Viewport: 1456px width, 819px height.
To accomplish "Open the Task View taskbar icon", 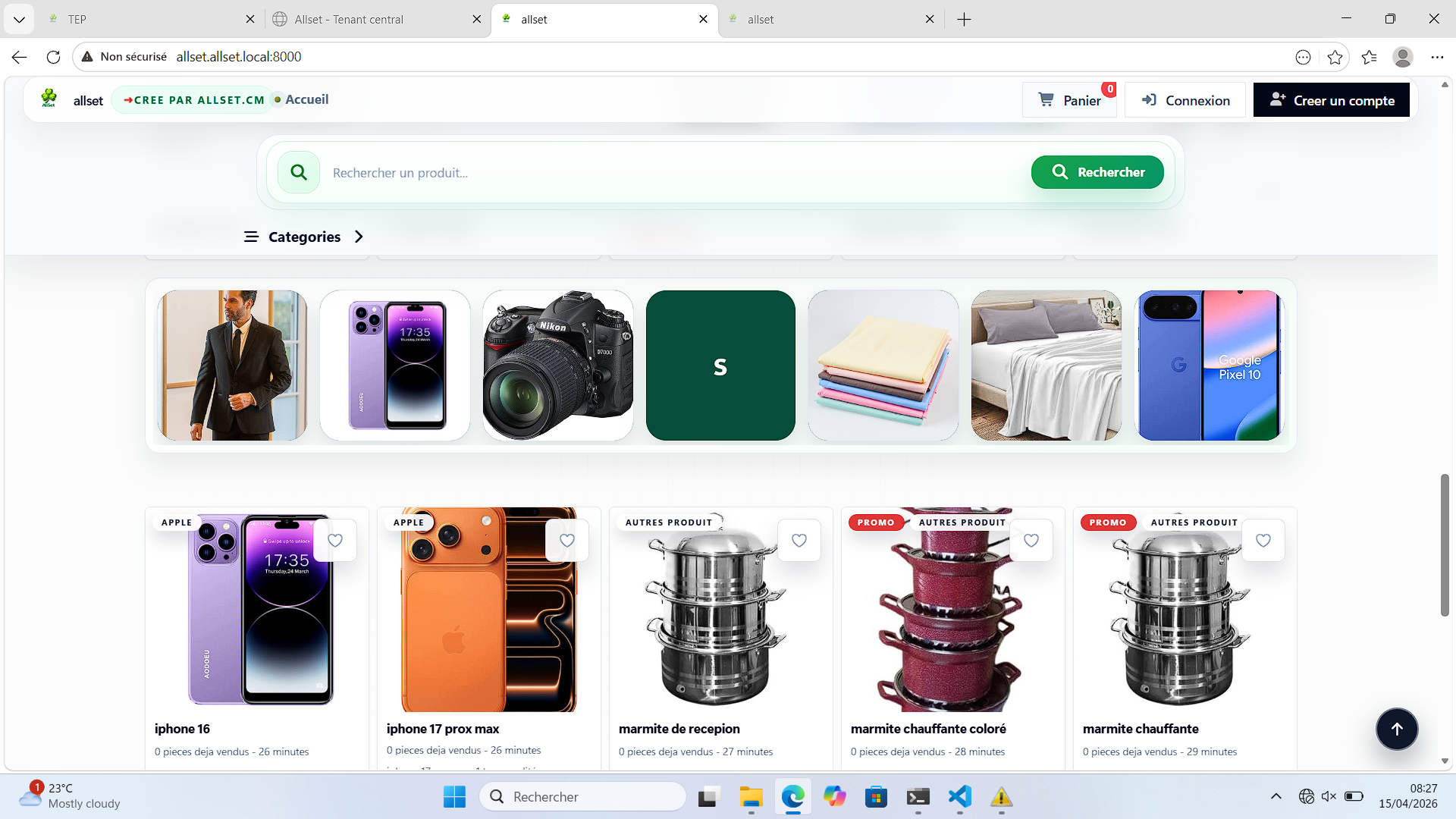I will (x=708, y=797).
